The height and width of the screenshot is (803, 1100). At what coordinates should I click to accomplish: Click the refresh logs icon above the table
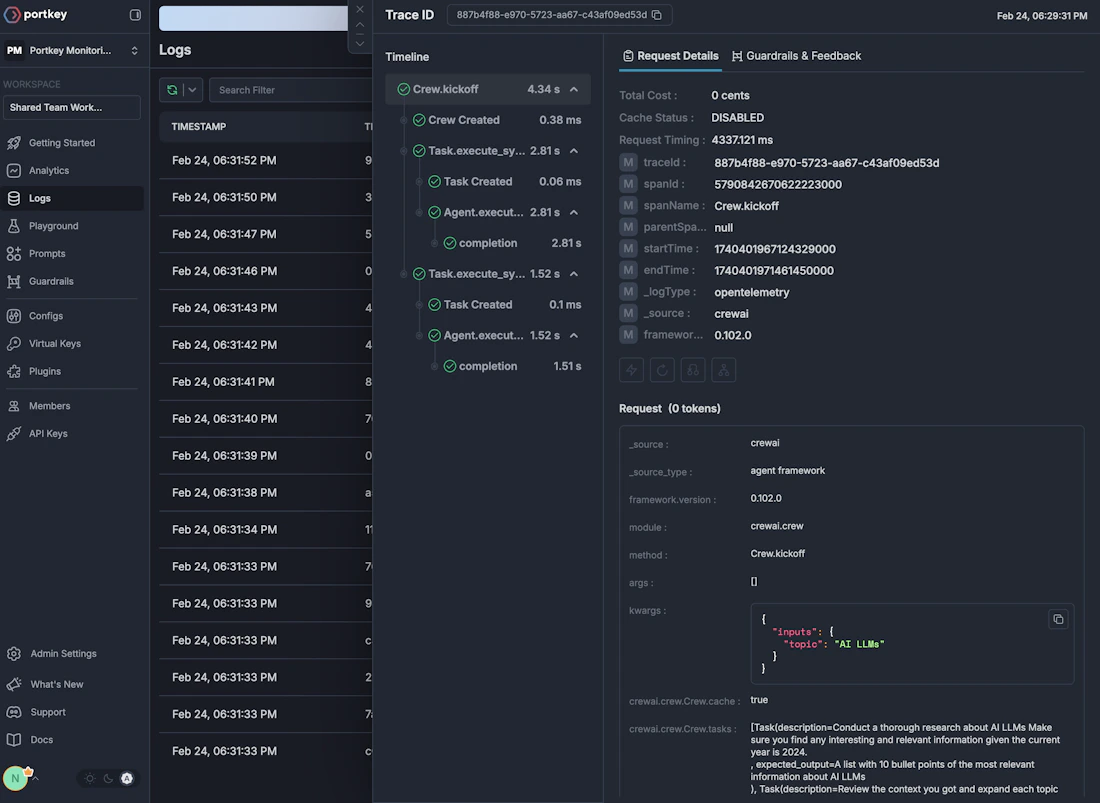coord(173,89)
